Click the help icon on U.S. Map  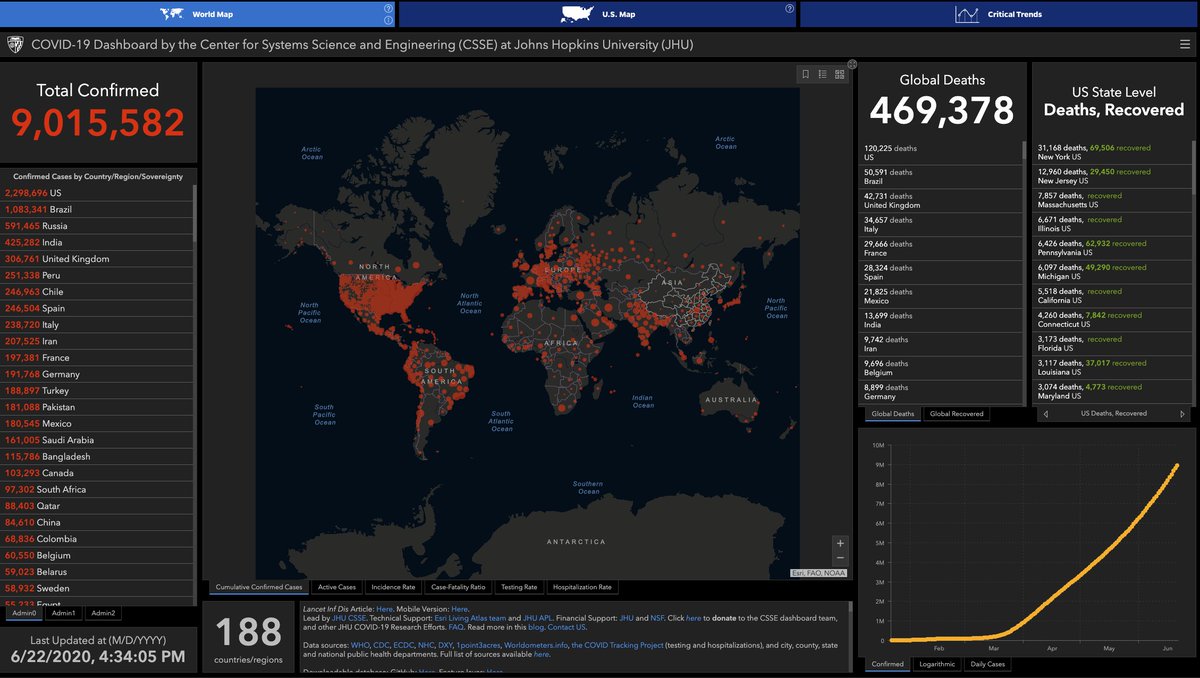[790, 8]
